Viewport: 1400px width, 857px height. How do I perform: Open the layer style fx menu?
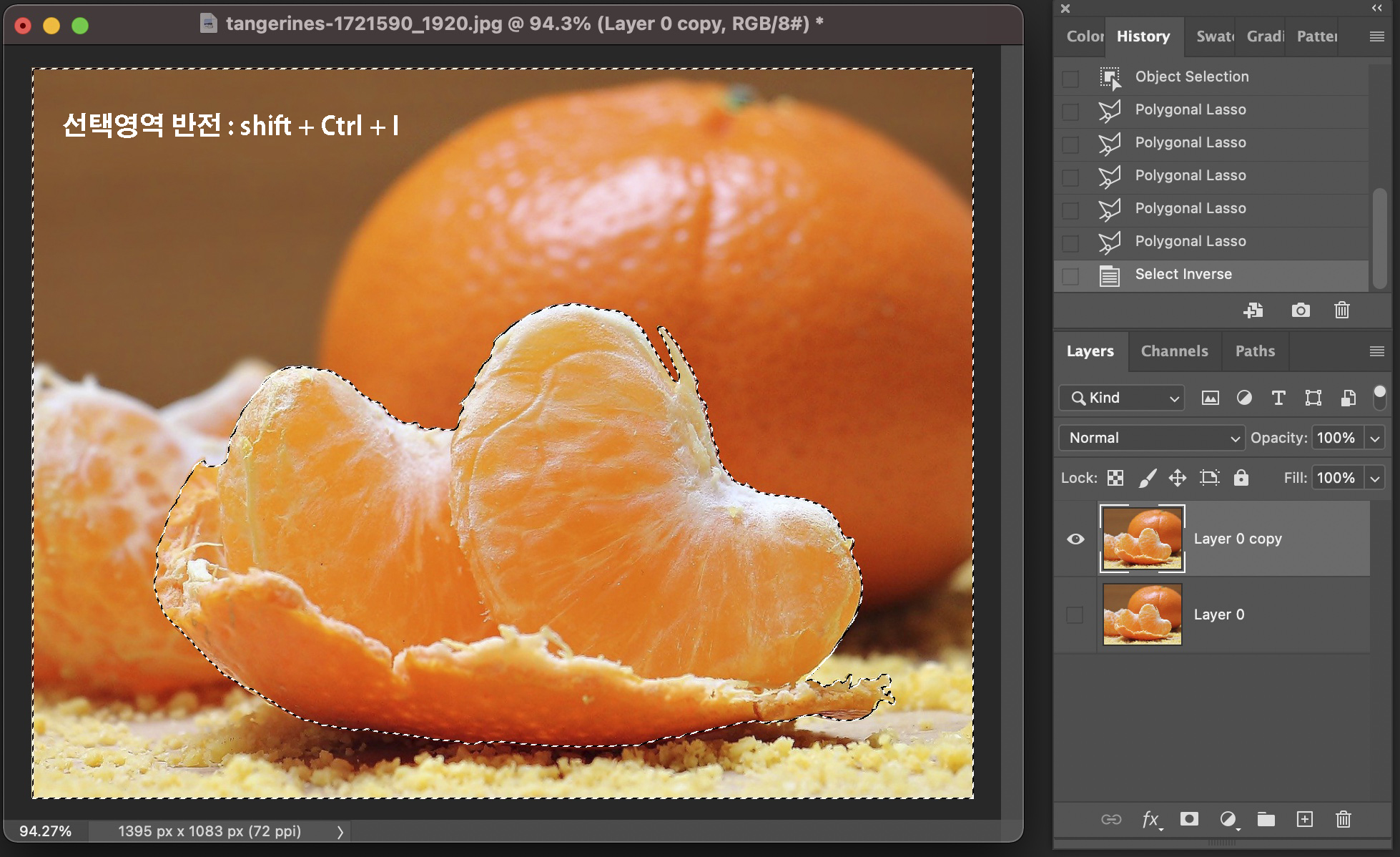(1150, 819)
